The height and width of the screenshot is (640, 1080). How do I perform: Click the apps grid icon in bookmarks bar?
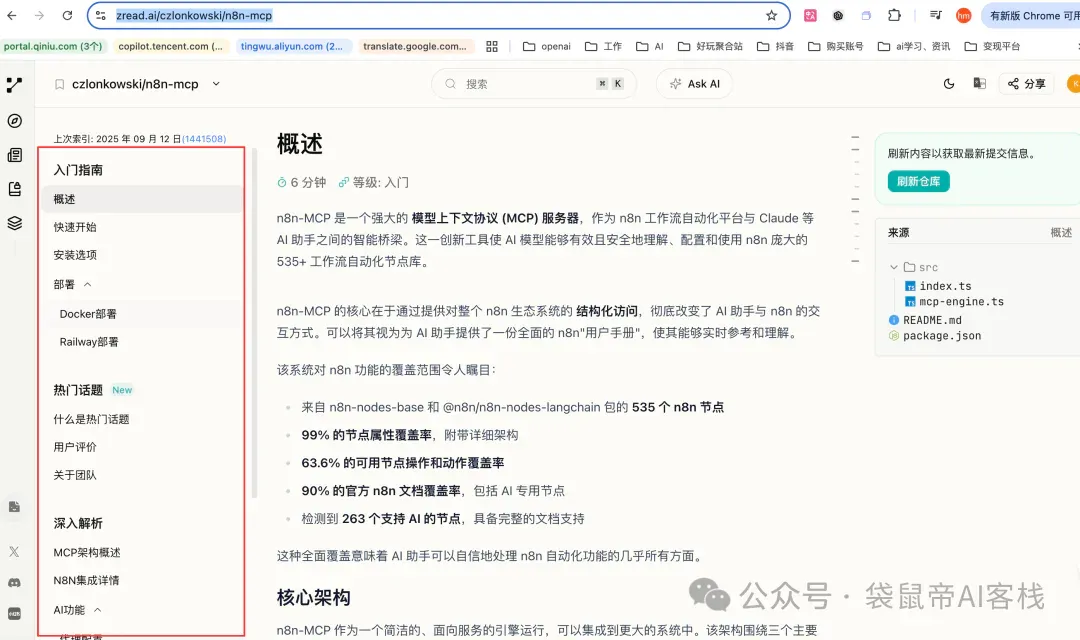tap(492, 46)
